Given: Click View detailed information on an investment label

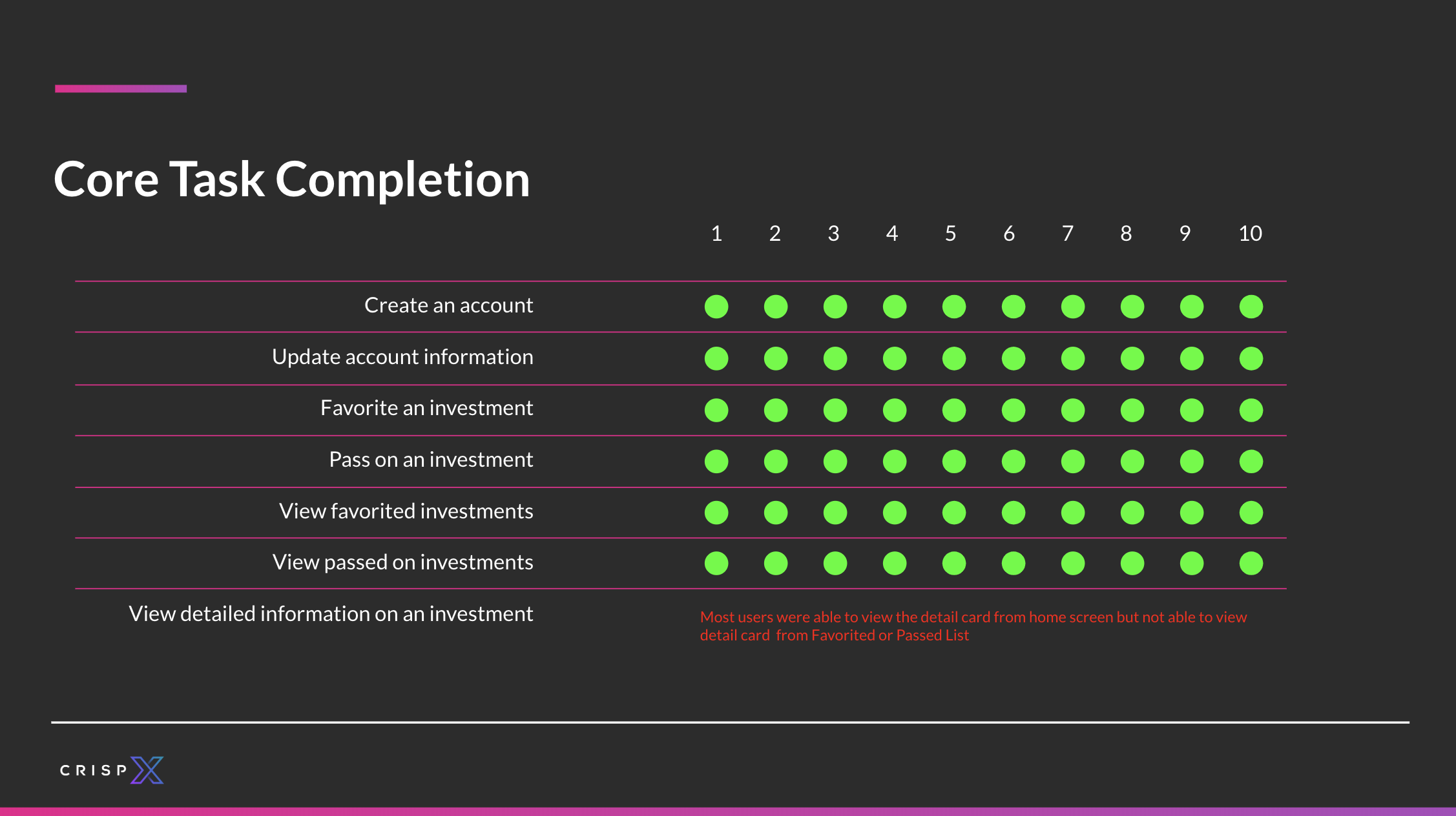Looking at the screenshot, I should [x=331, y=614].
